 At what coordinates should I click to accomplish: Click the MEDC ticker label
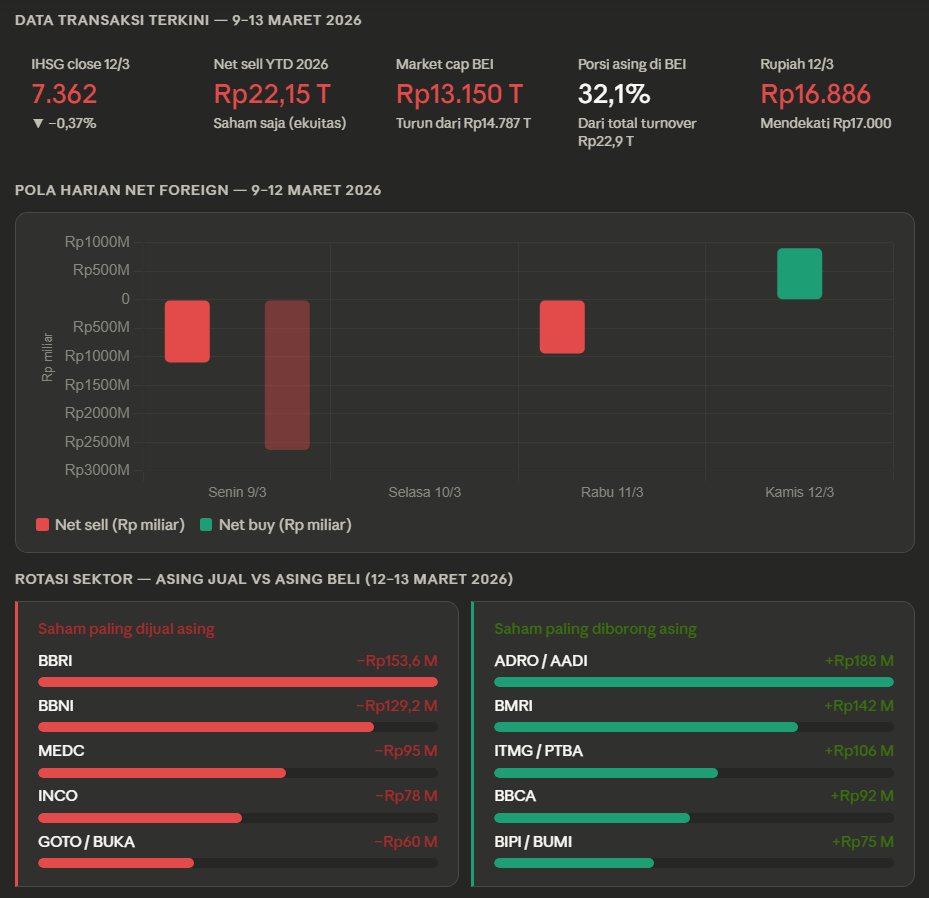coord(61,751)
